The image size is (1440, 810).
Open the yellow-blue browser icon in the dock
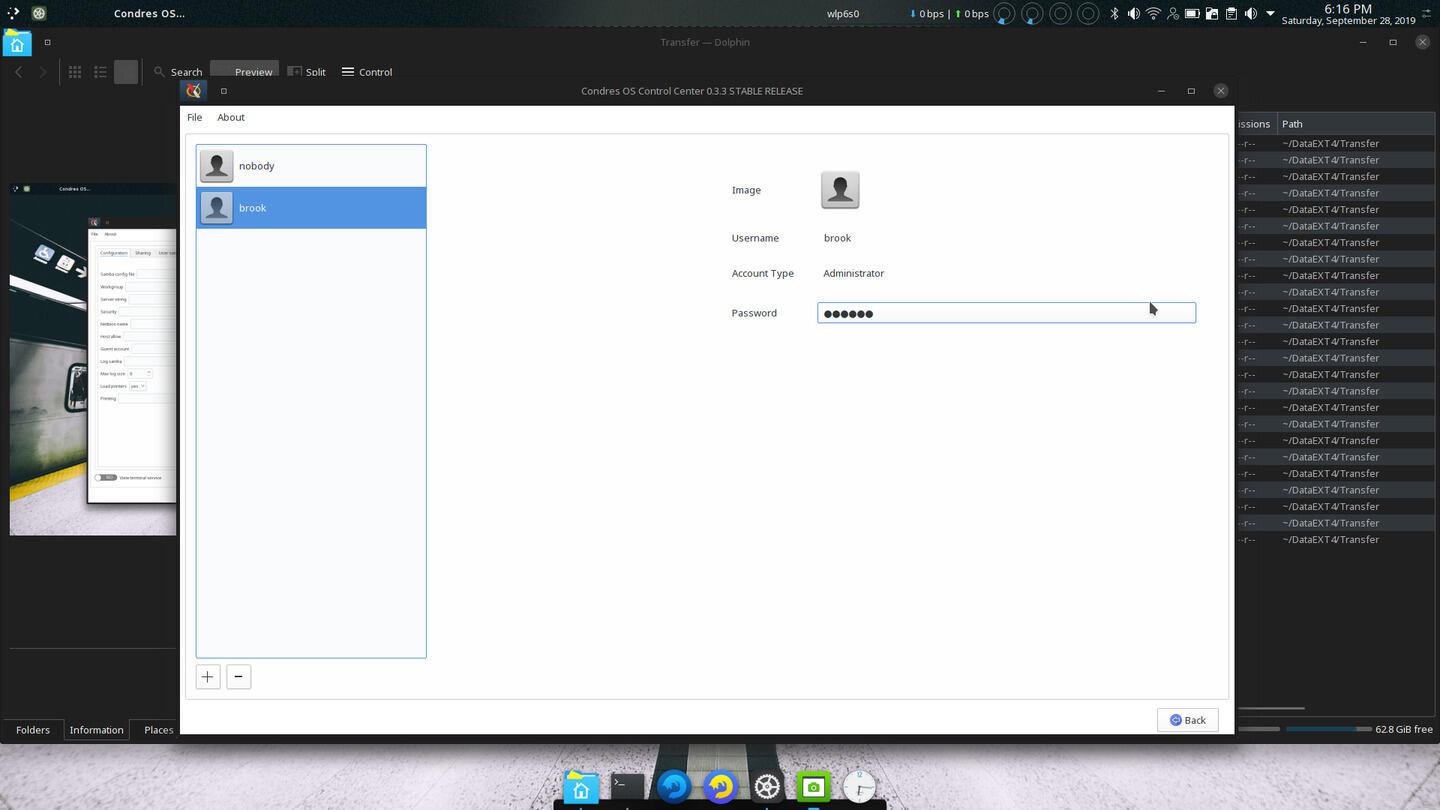[720, 787]
